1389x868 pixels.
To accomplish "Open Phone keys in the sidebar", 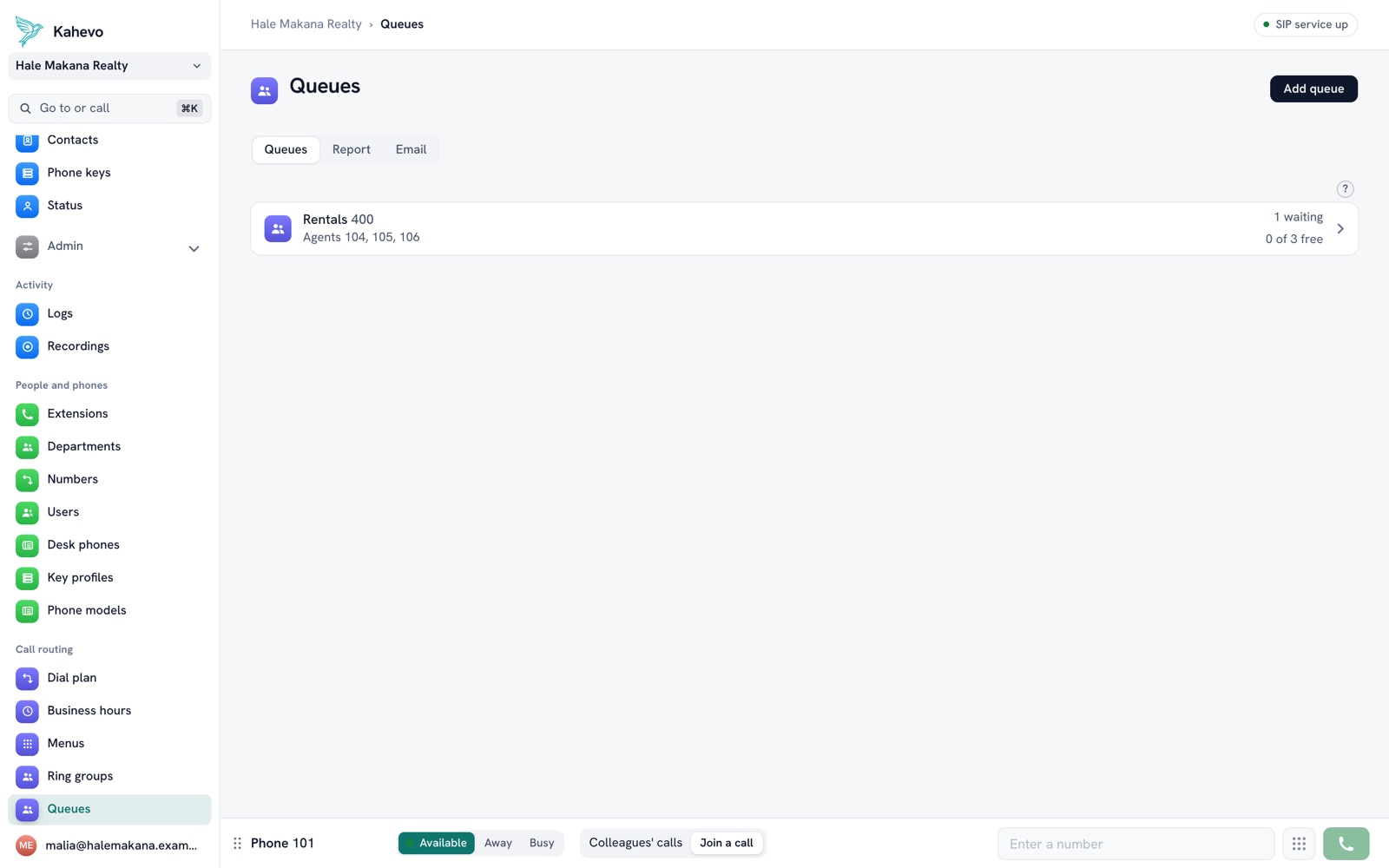I will [x=109, y=173].
